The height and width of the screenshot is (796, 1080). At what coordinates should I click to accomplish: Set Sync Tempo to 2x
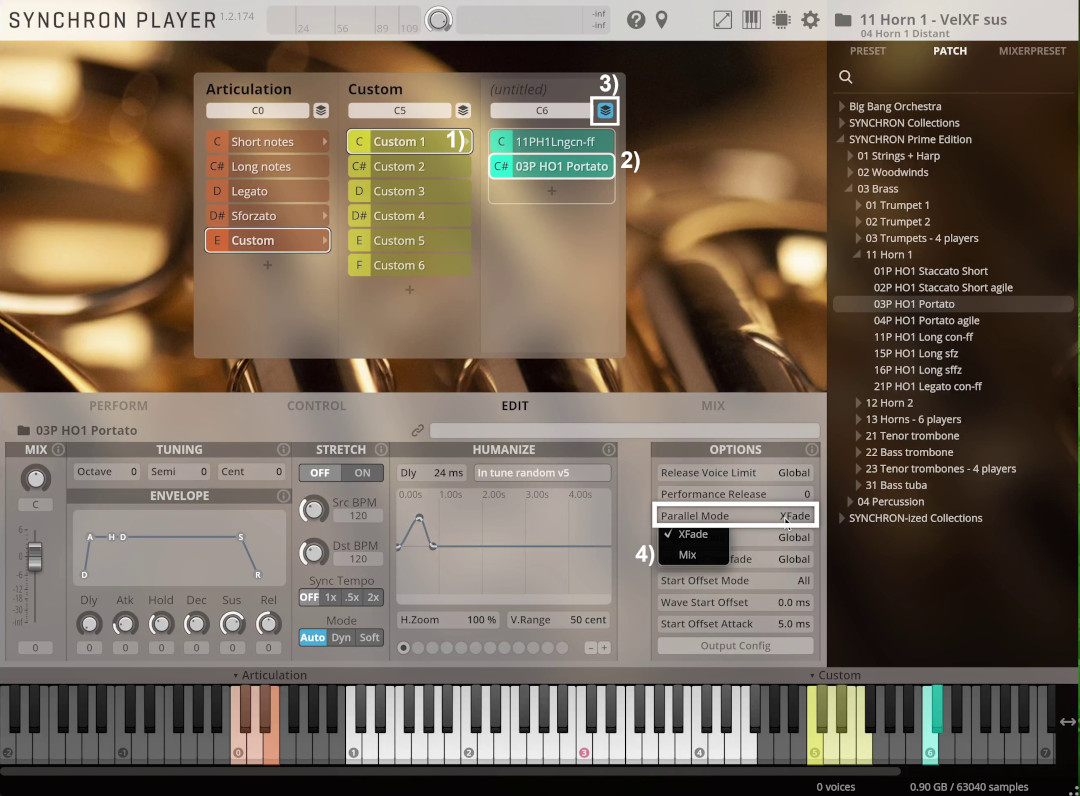(373, 598)
